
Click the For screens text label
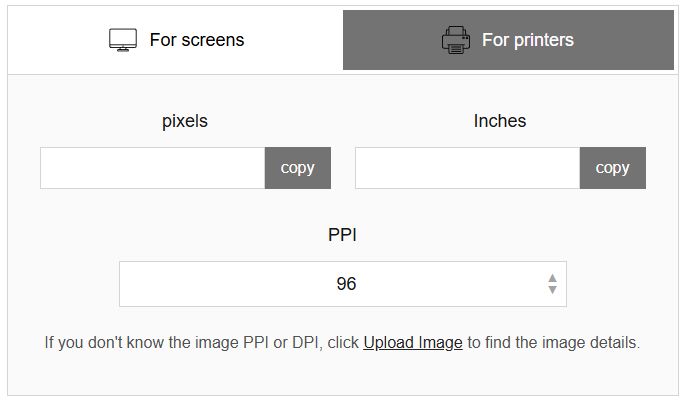tap(197, 40)
